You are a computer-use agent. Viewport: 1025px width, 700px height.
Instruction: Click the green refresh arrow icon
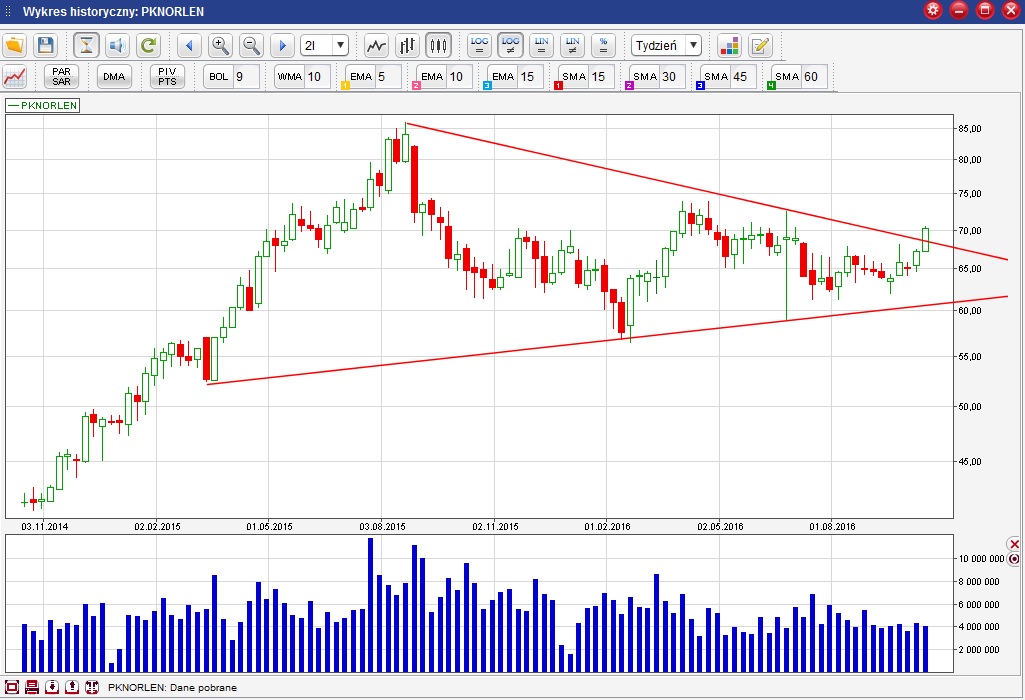click(148, 45)
